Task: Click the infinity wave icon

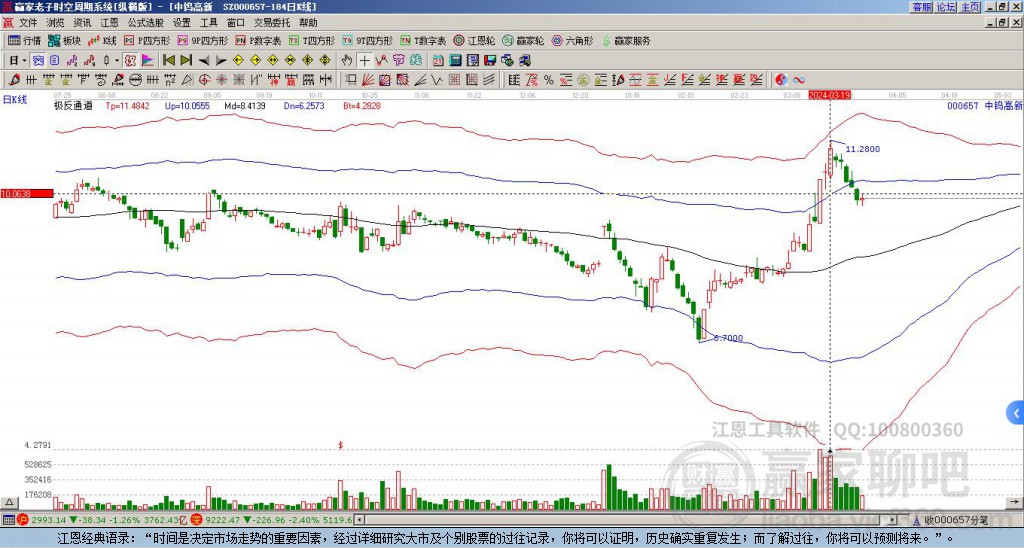Action: tap(799, 80)
